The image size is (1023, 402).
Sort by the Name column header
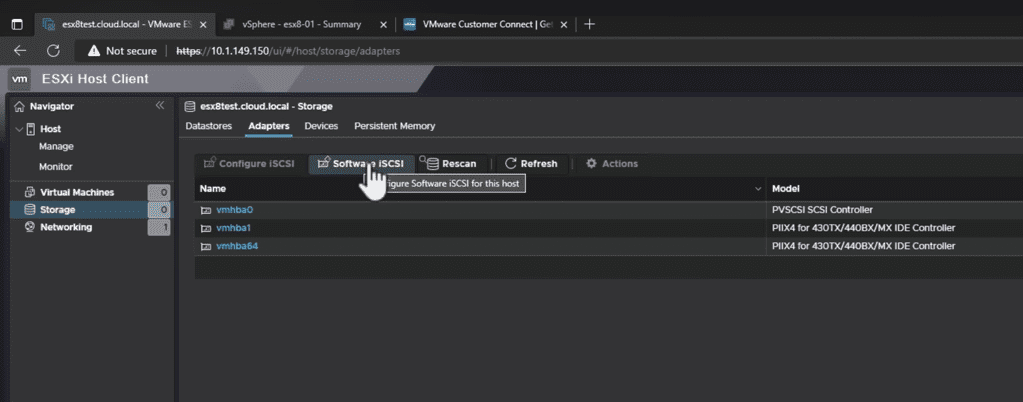pyautogui.click(x=213, y=189)
